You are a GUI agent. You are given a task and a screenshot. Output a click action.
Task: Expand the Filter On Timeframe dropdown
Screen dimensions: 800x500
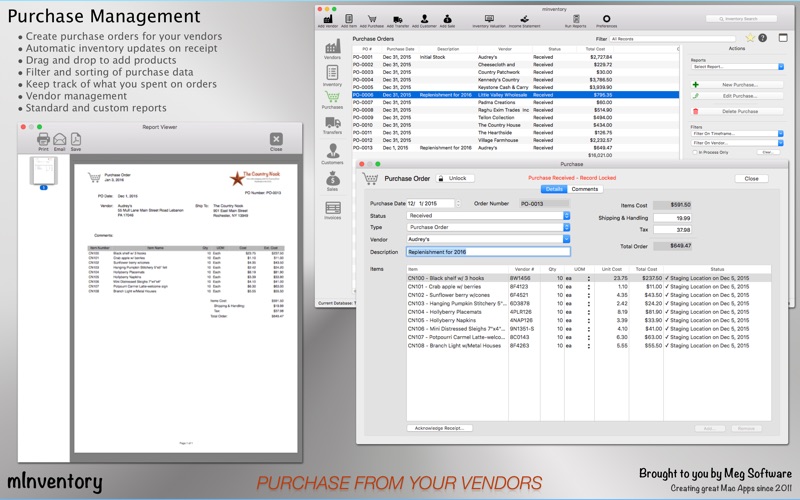click(737, 134)
